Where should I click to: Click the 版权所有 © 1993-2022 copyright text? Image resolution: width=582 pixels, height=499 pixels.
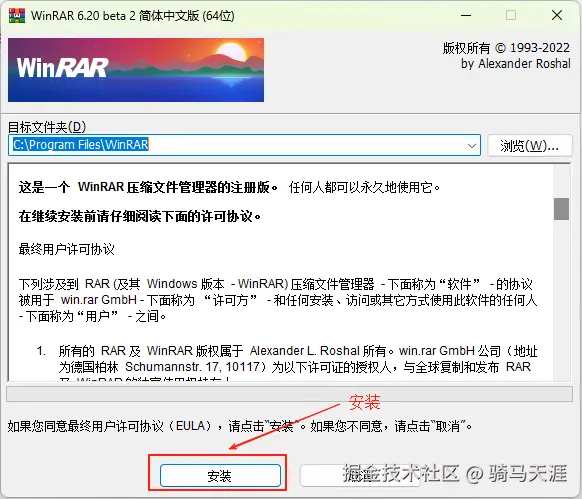[506, 48]
